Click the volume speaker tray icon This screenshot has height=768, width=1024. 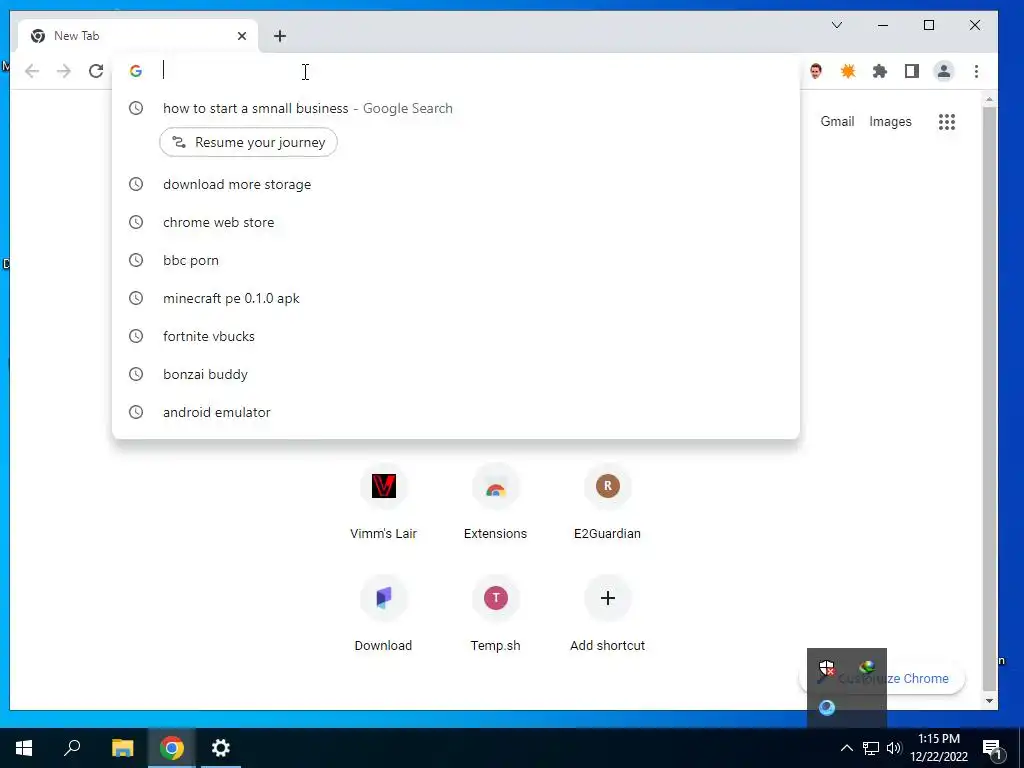pyautogui.click(x=894, y=748)
